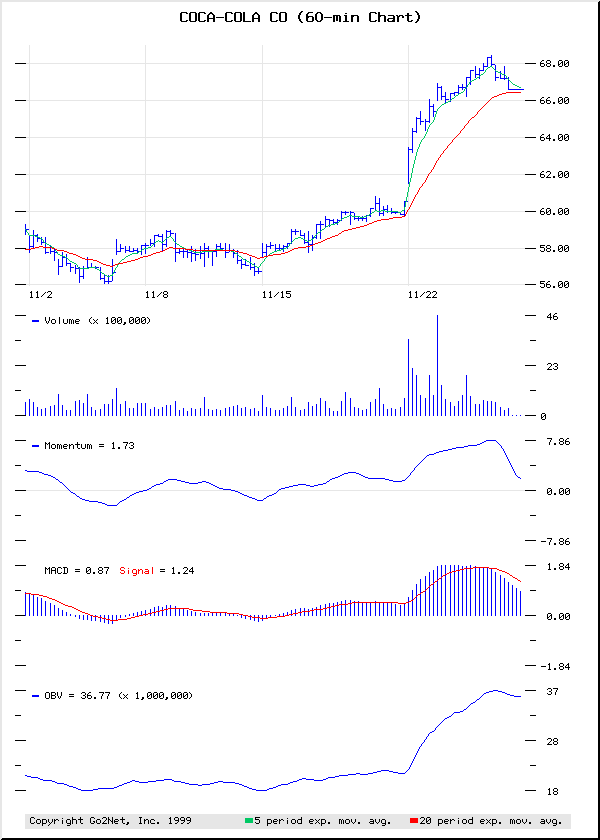Viewport: 600px width, 840px height.
Task: Click the Volume (x 100,000) legend label
Action: click(x=98, y=321)
